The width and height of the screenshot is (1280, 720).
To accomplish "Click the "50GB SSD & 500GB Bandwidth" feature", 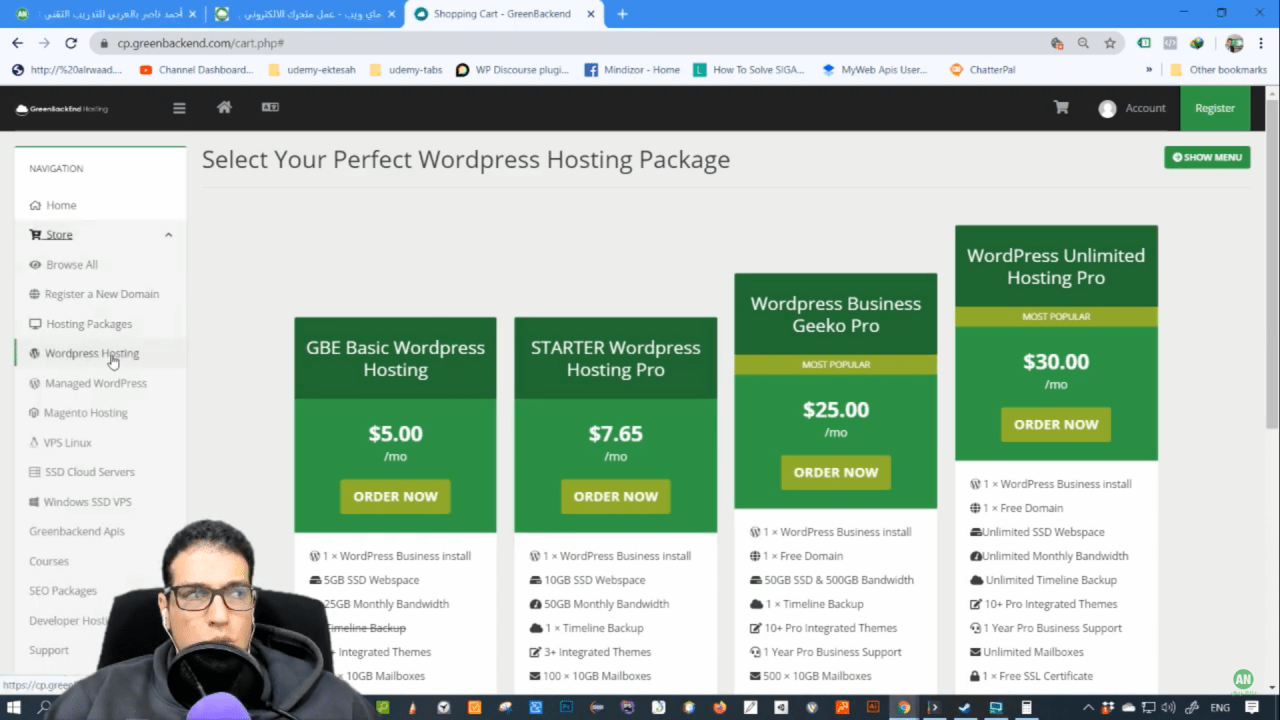I will [839, 580].
